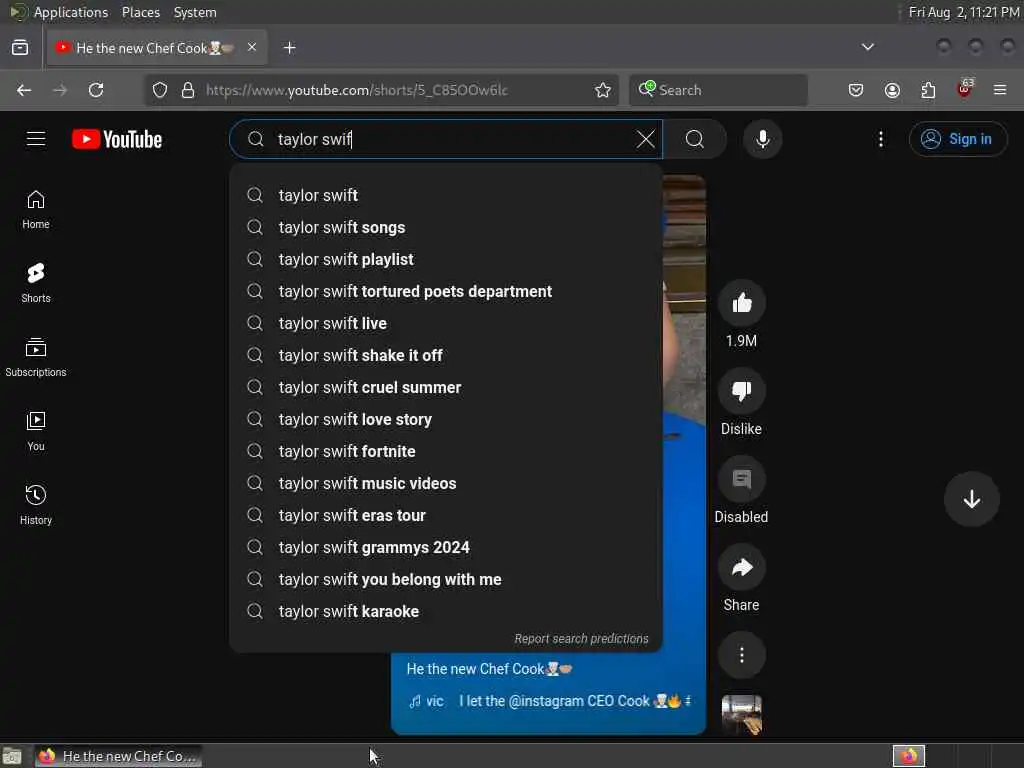
Task: Open the short's three-dot more actions menu
Action: point(741,655)
